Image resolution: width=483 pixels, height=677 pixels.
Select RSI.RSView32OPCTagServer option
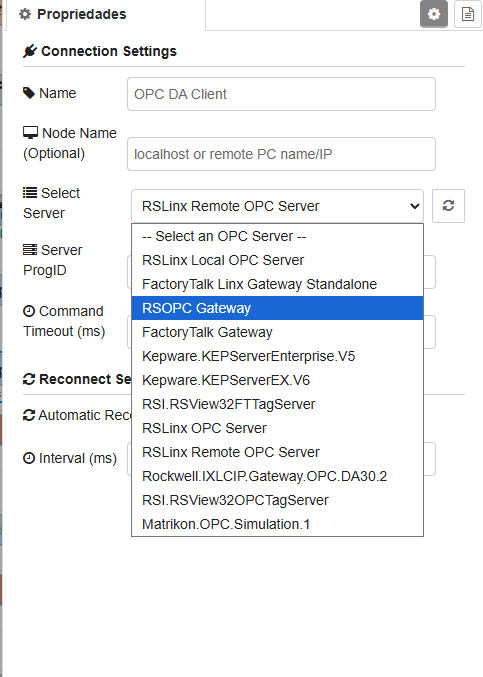[x=278, y=500]
